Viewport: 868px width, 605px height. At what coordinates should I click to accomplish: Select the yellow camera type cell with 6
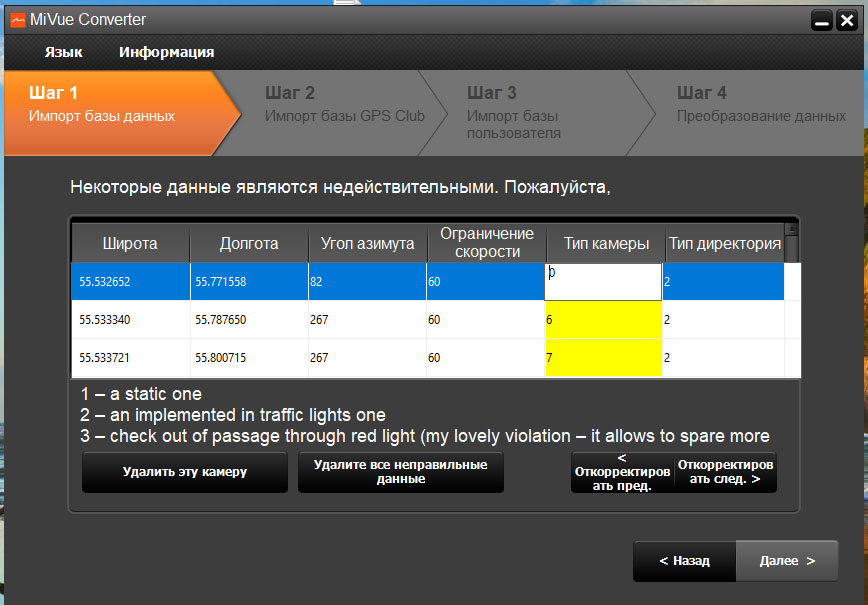pos(603,320)
